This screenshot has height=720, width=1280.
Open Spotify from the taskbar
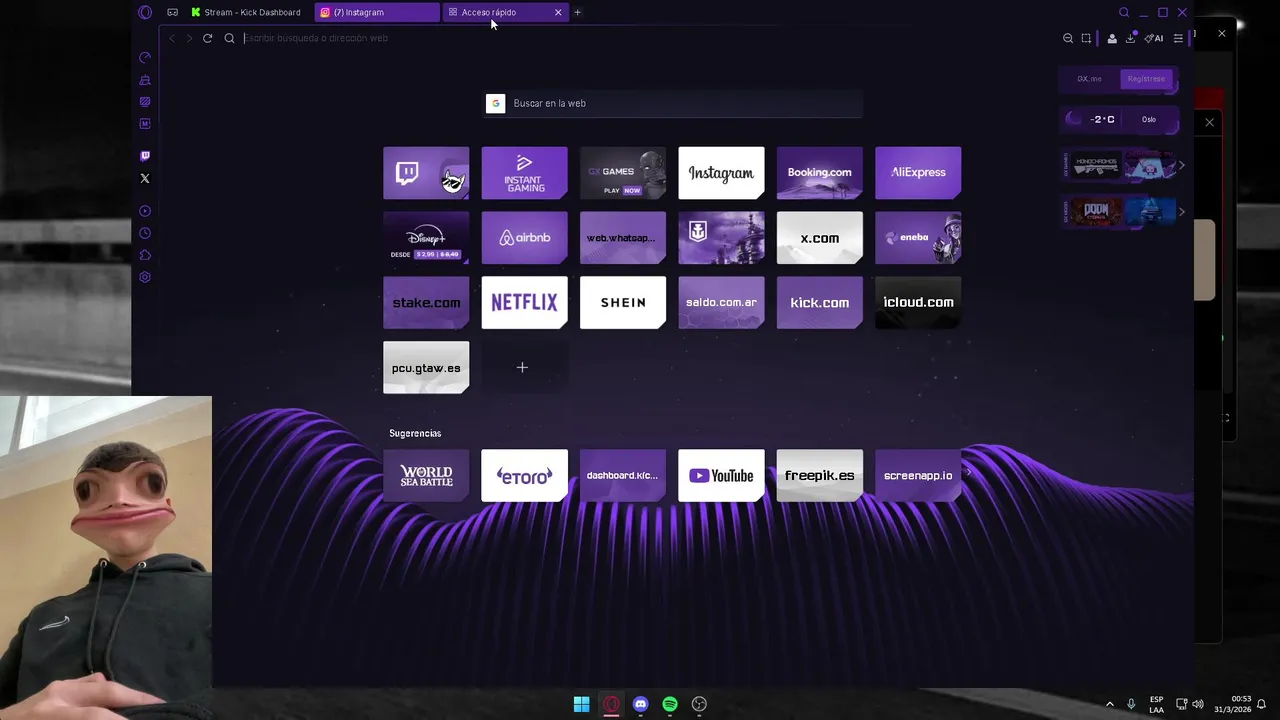[x=670, y=704]
